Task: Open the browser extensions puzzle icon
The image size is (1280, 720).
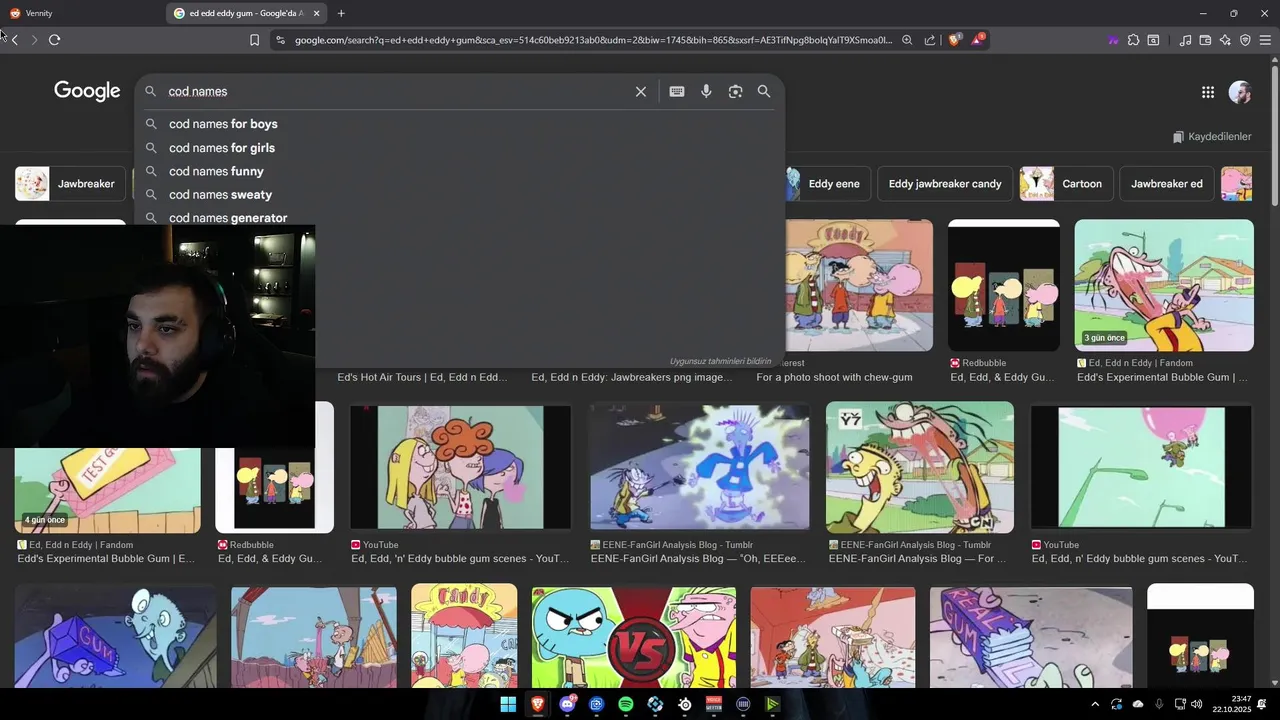Action: 1133,40
